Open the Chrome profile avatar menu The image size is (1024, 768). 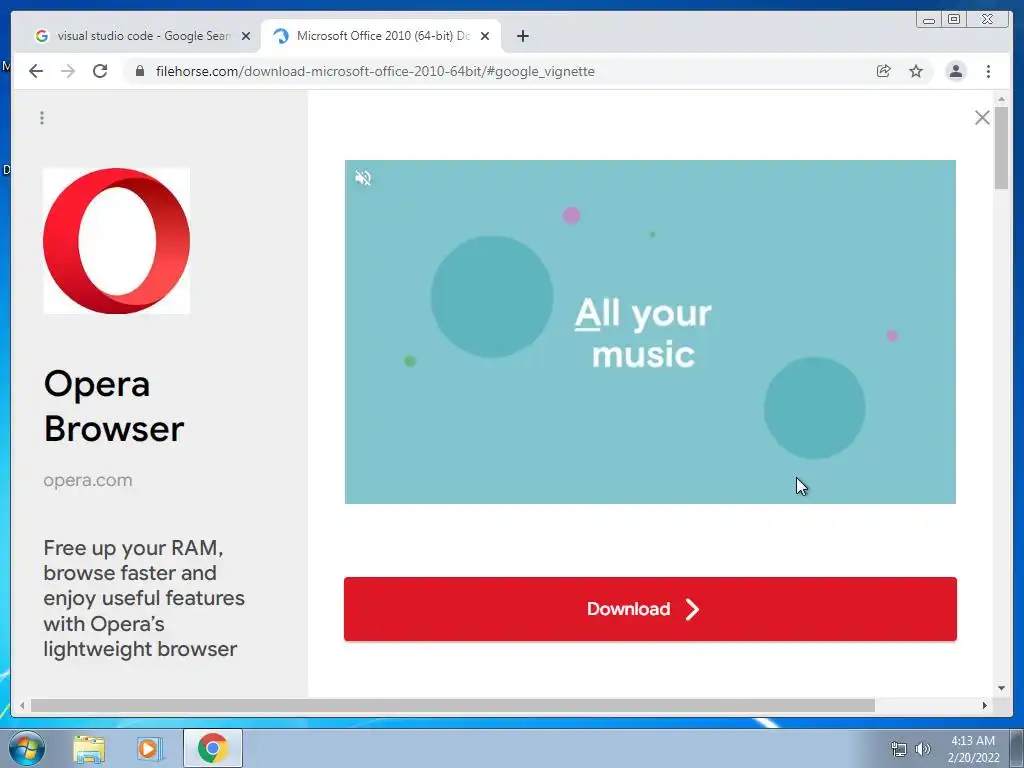tap(955, 71)
